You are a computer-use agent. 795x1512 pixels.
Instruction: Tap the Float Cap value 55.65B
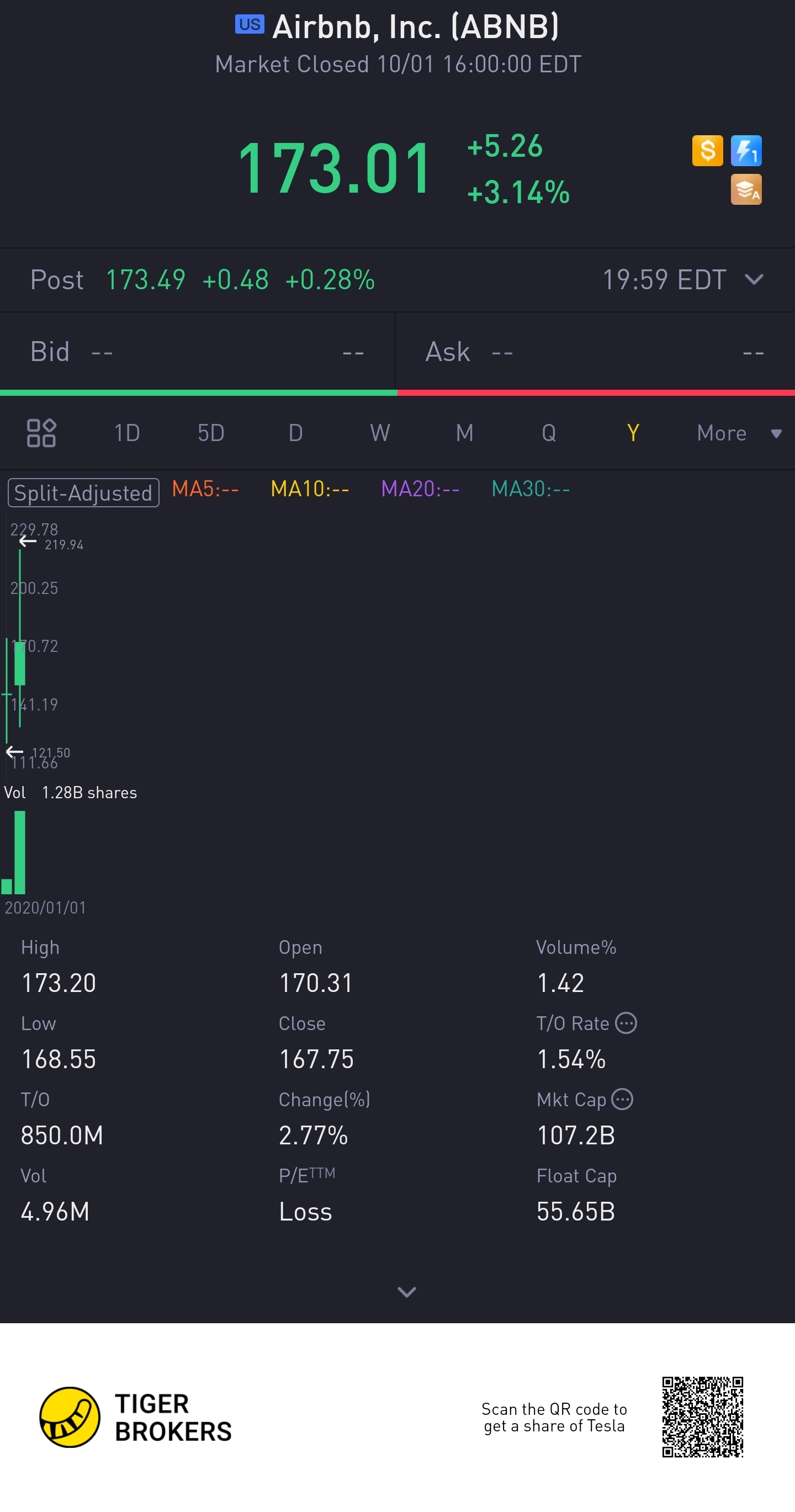click(576, 1212)
